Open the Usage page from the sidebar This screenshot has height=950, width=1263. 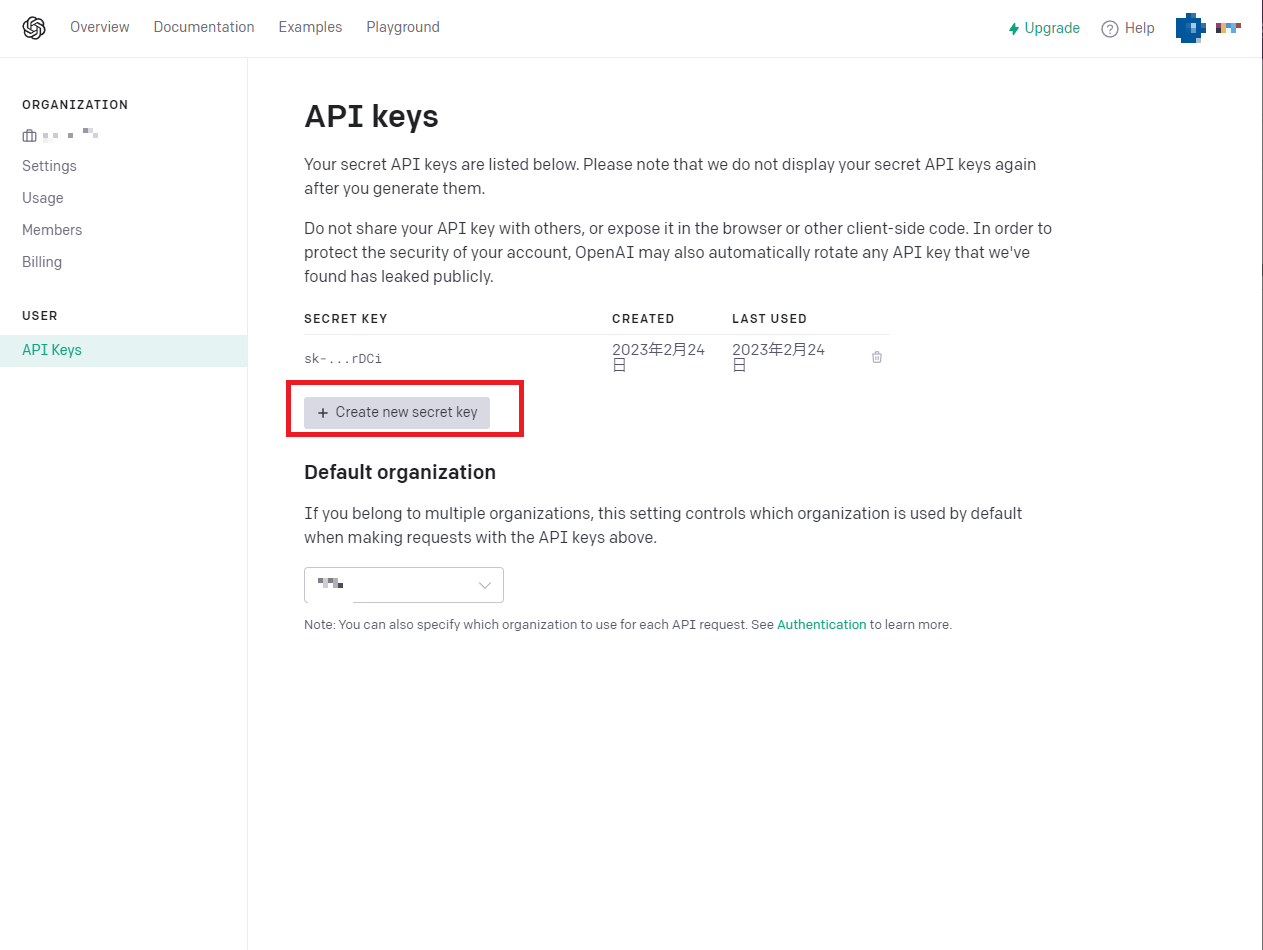tap(42, 197)
